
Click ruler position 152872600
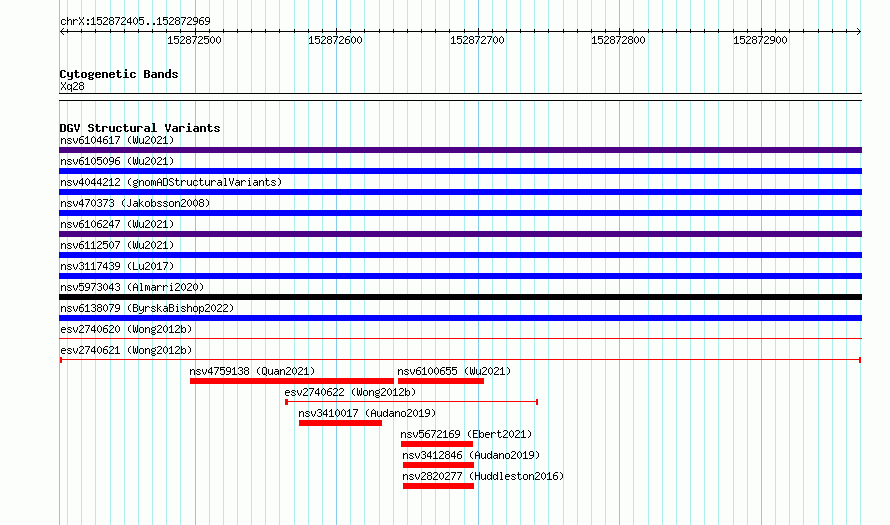pos(335,40)
